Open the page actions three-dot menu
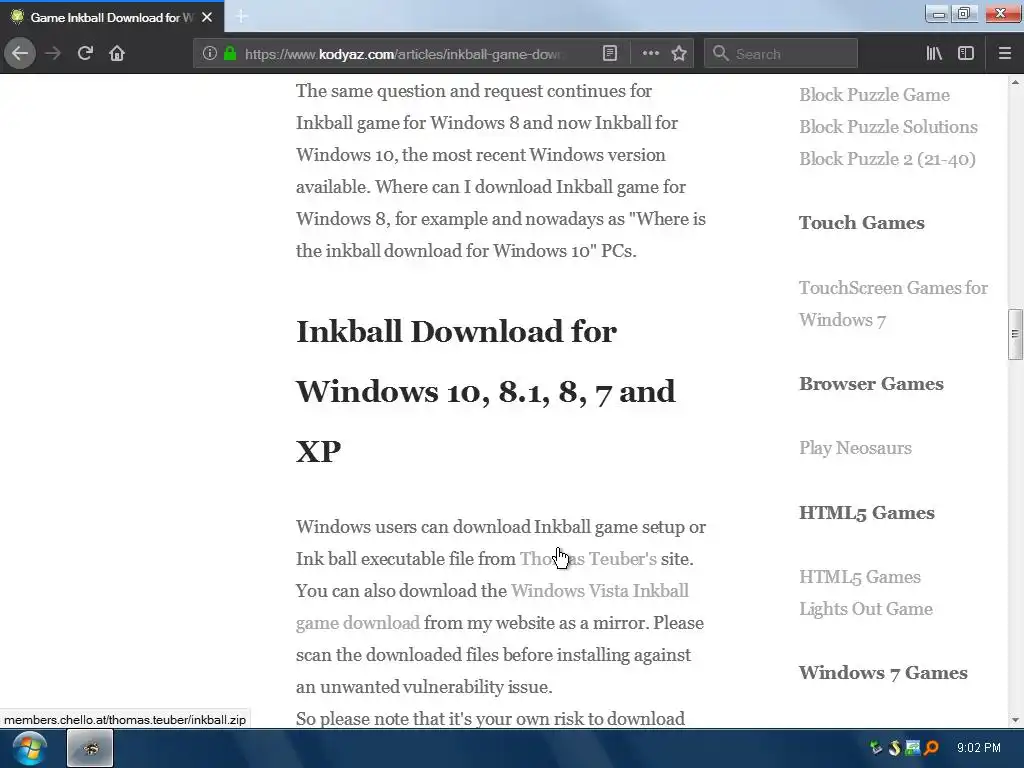Screen dimensions: 1024x768 click(650, 54)
